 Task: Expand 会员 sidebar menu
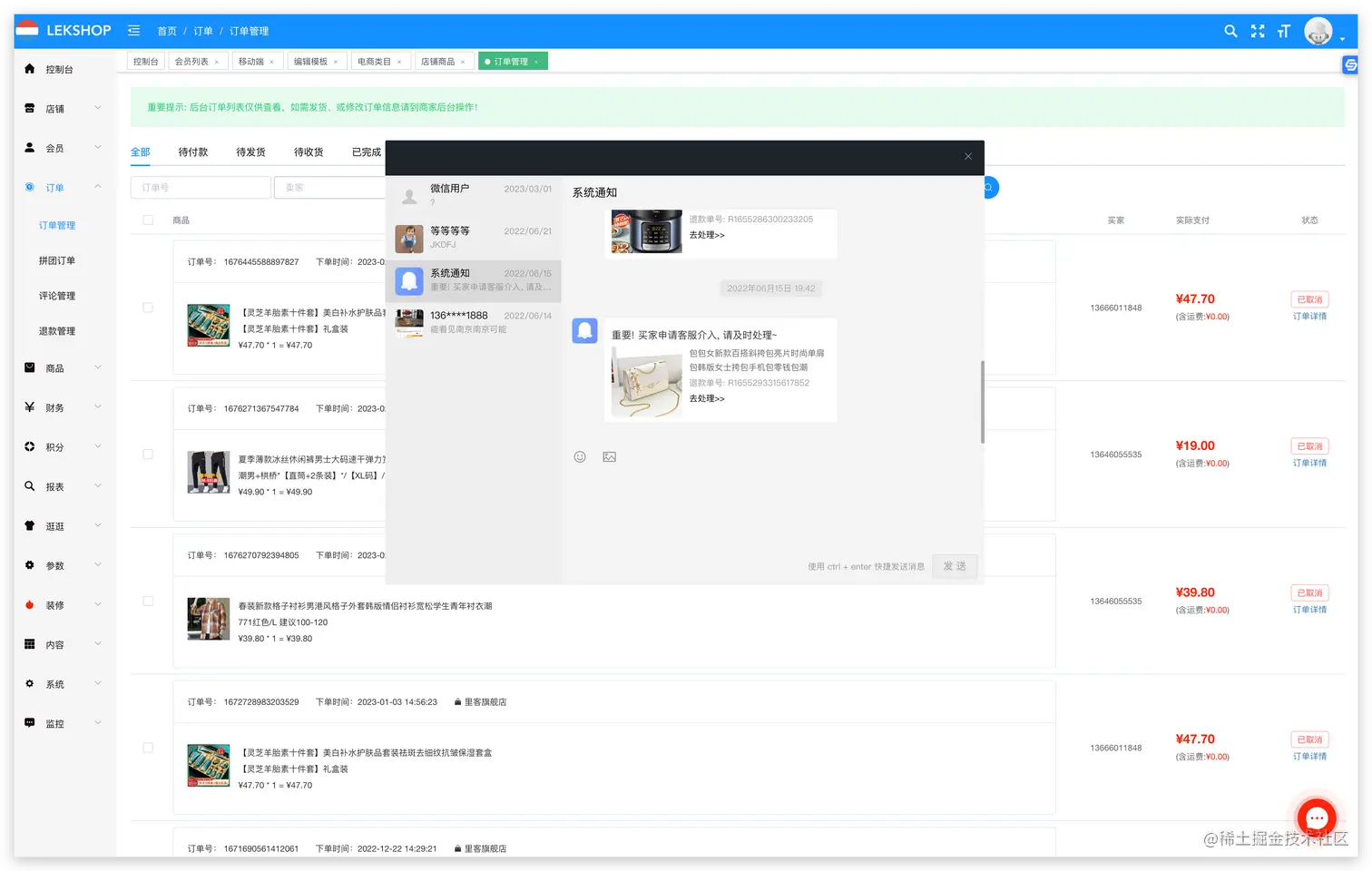98,147
